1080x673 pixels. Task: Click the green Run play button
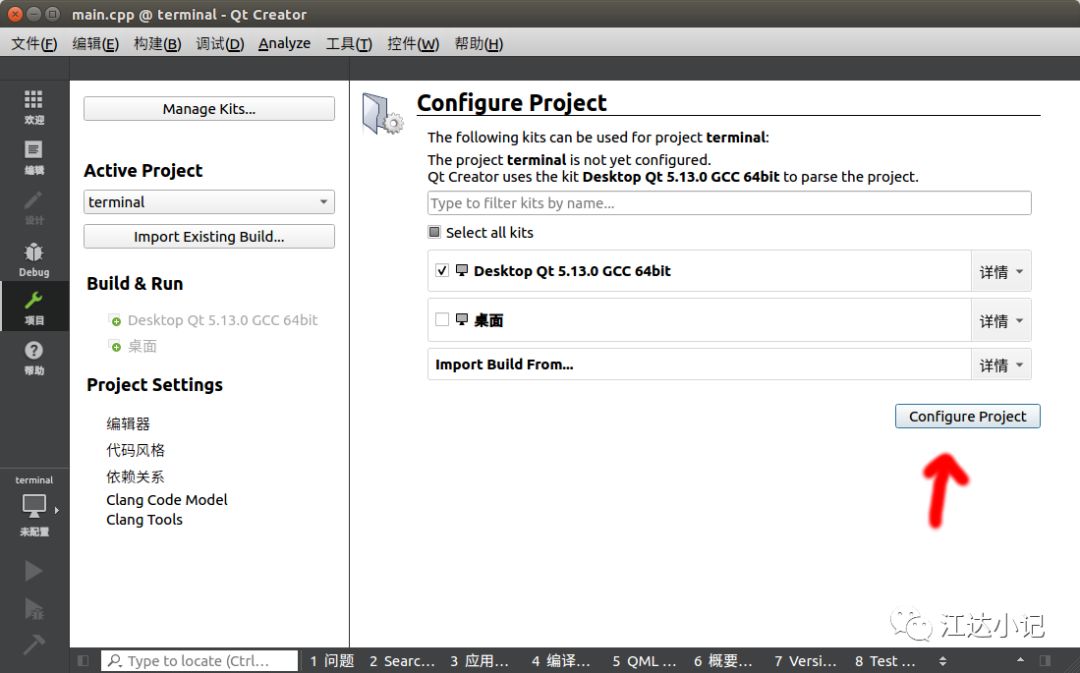coord(33,571)
